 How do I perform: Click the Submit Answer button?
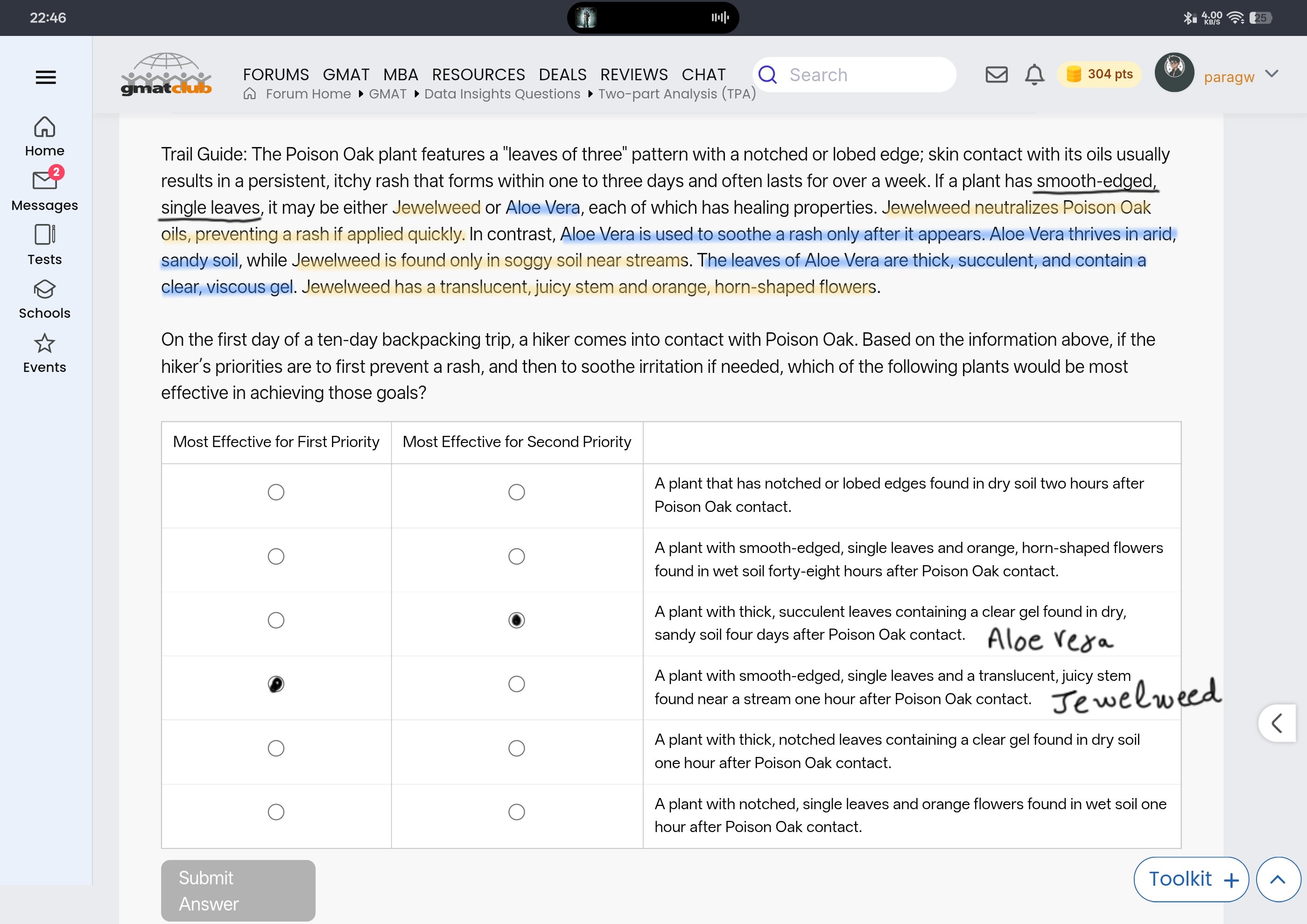point(238,890)
